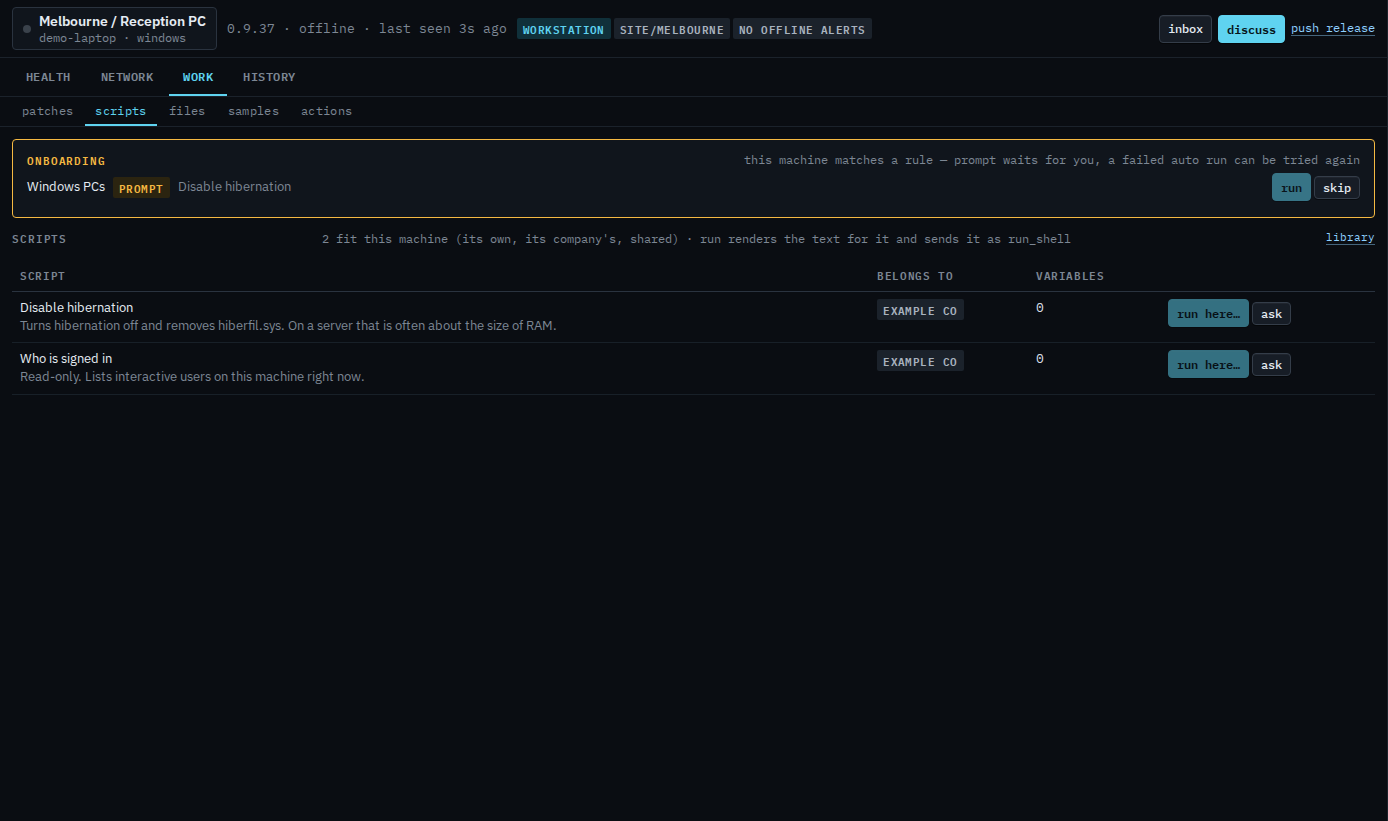The height and width of the screenshot is (821, 1388).
Task: Click EXAMPLE CO badge for Disable hibernation
Action: (920, 310)
